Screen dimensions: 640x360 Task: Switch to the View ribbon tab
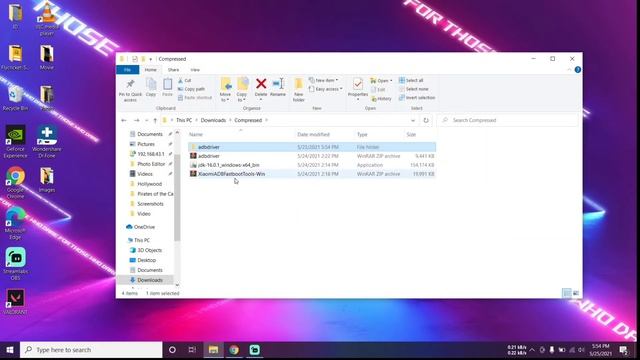pyautogui.click(x=195, y=70)
